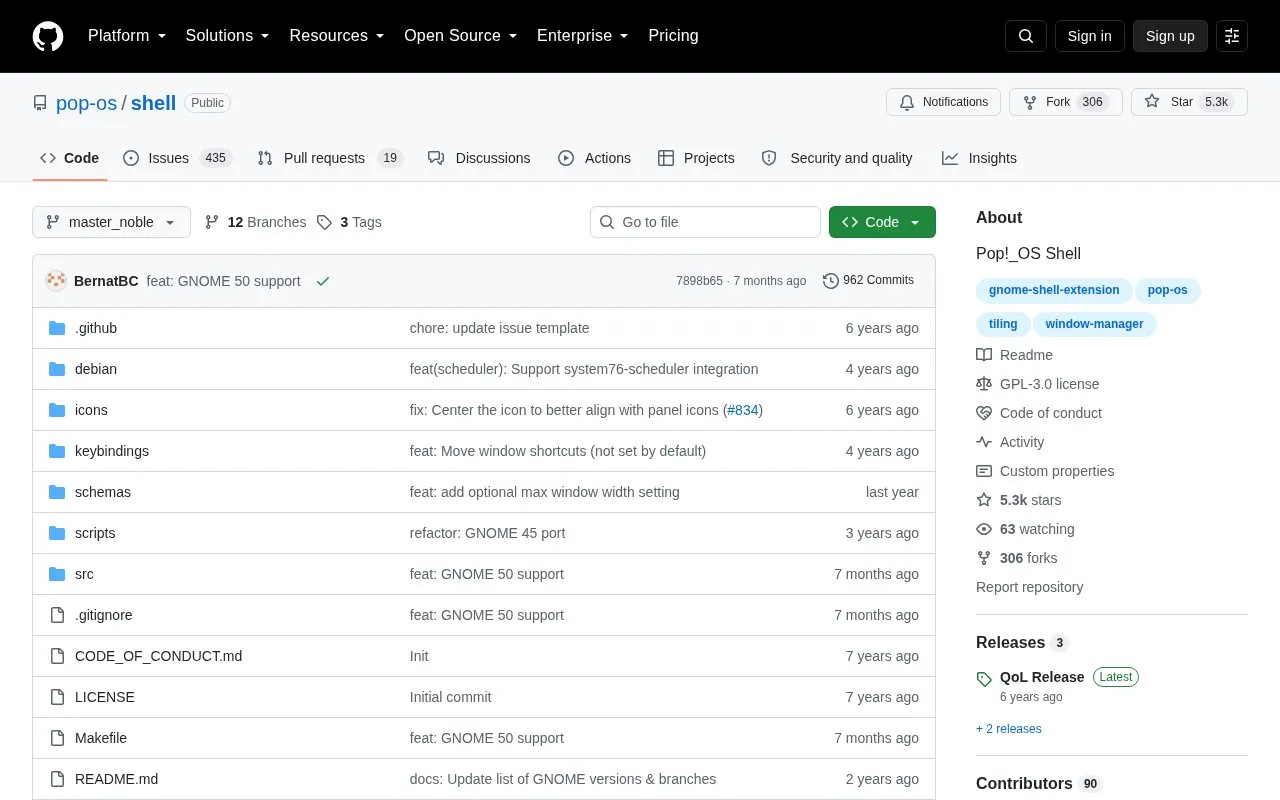Click the src folder icon

click(57, 574)
